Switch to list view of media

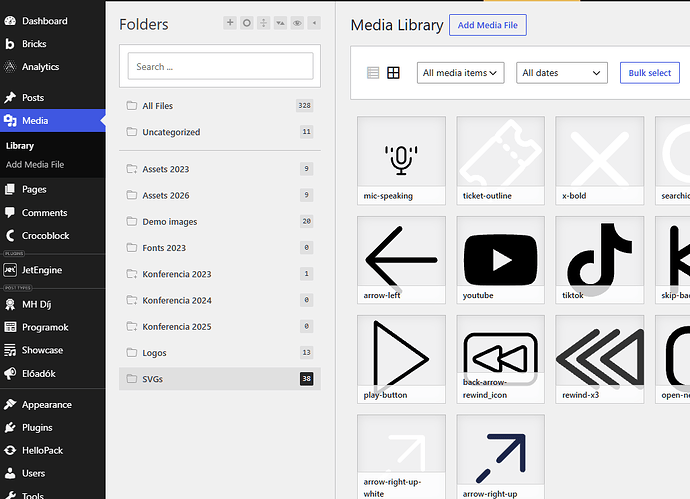coord(373,73)
